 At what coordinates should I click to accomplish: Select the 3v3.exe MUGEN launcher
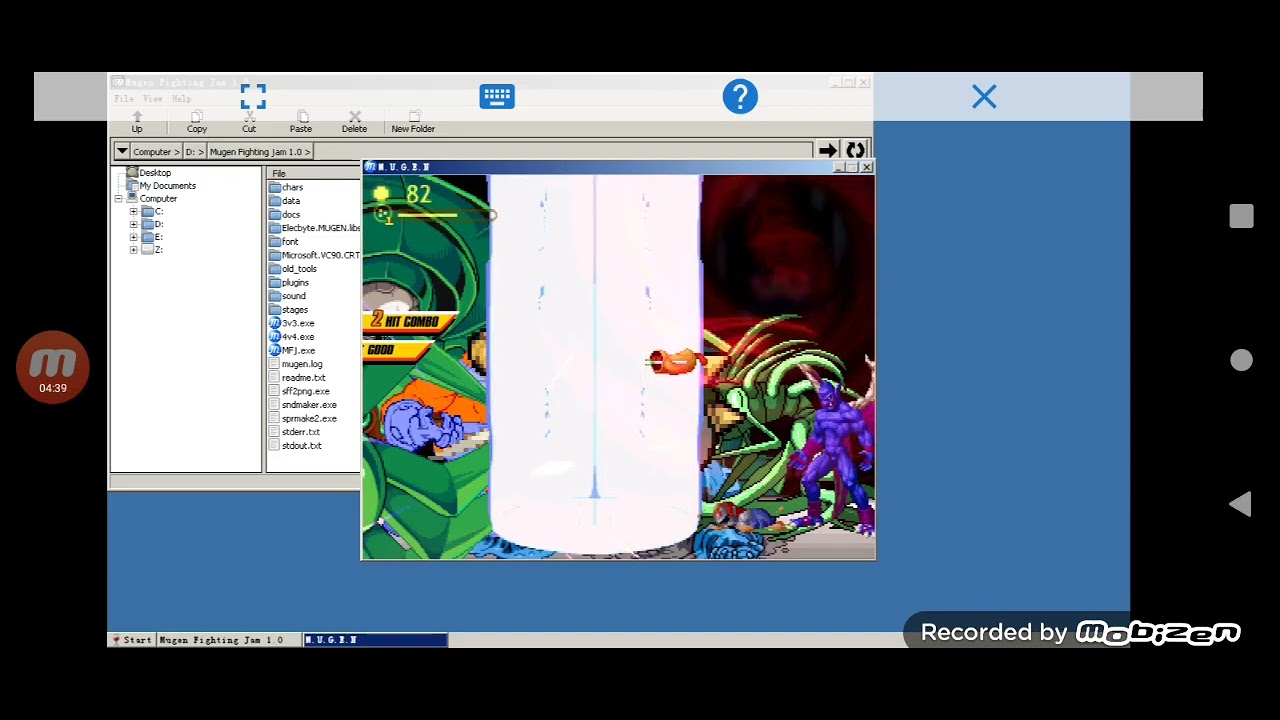pyautogui.click(x=291, y=323)
